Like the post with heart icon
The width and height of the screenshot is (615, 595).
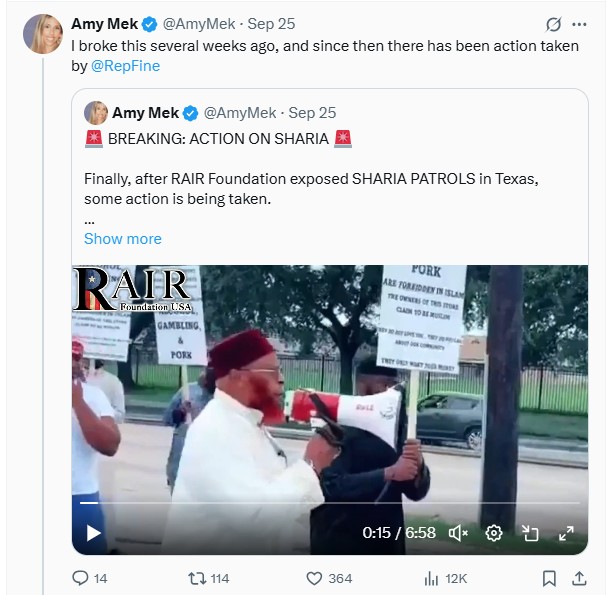[314, 578]
